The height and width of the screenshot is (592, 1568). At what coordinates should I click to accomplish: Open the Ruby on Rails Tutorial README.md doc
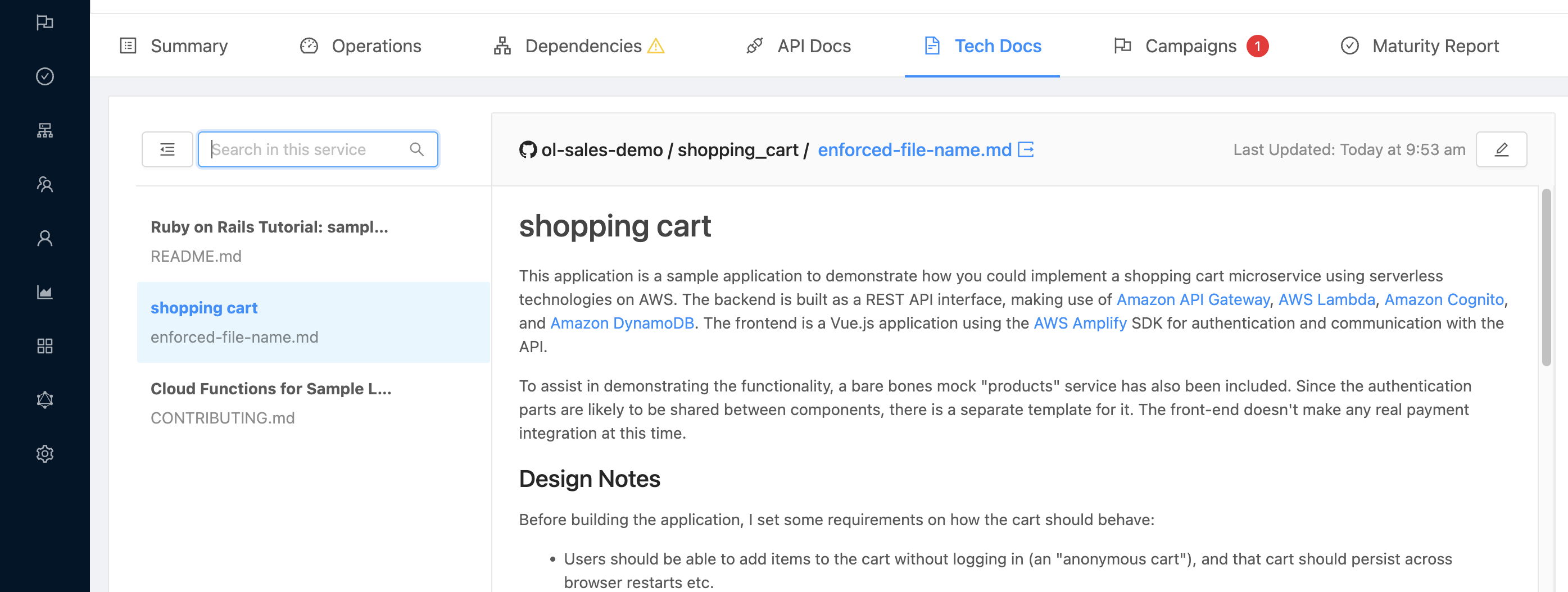pos(314,242)
